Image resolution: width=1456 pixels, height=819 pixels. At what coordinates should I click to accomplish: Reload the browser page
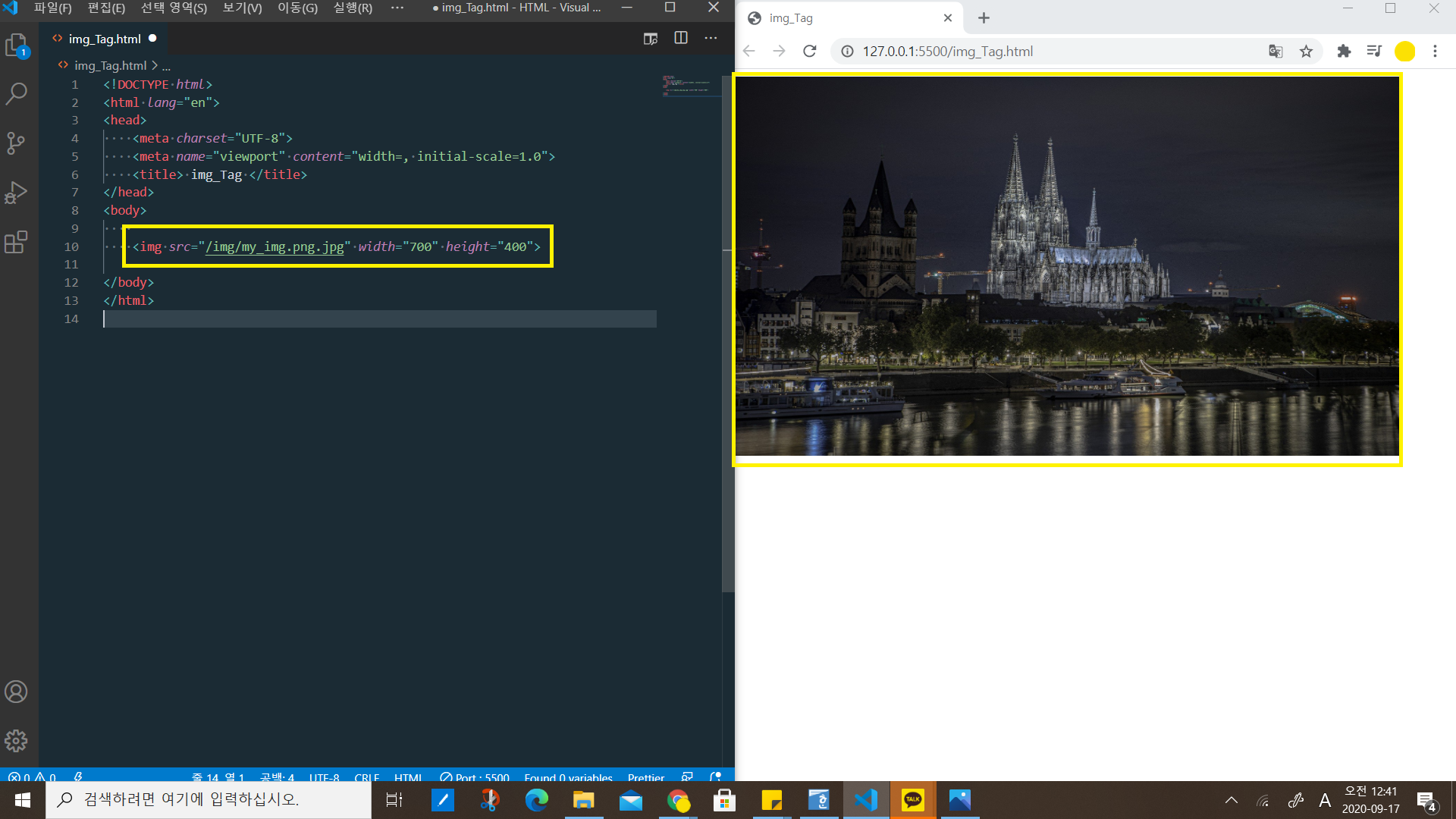coord(810,52)
